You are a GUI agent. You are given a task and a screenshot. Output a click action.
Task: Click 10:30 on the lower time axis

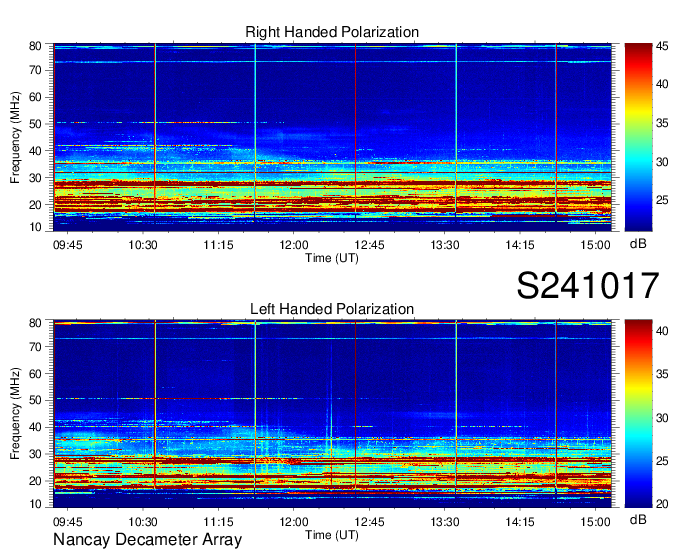(143, 522)
